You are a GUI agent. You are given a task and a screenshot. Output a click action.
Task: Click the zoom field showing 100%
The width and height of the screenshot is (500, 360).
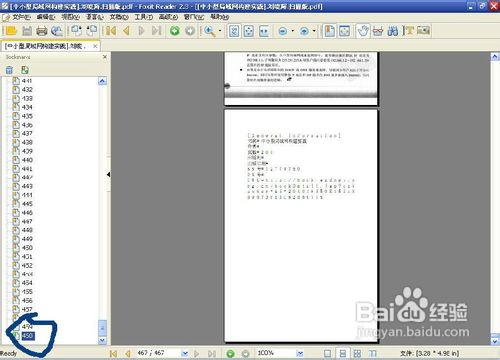[276, 353]
